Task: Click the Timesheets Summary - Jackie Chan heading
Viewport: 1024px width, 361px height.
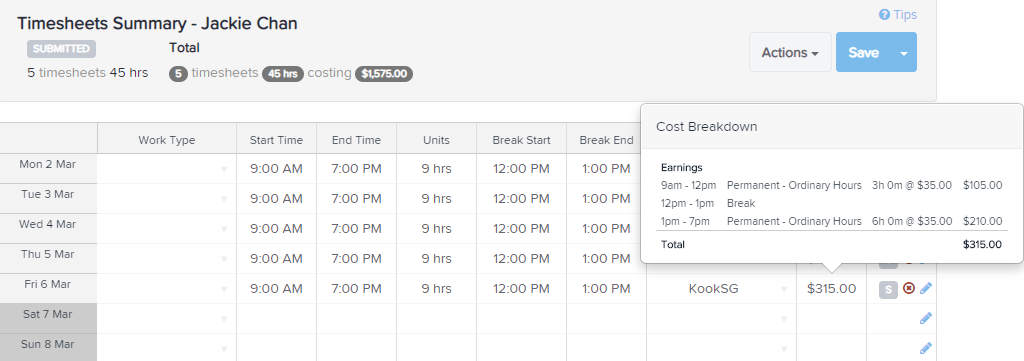Action: tap(157, 24)
